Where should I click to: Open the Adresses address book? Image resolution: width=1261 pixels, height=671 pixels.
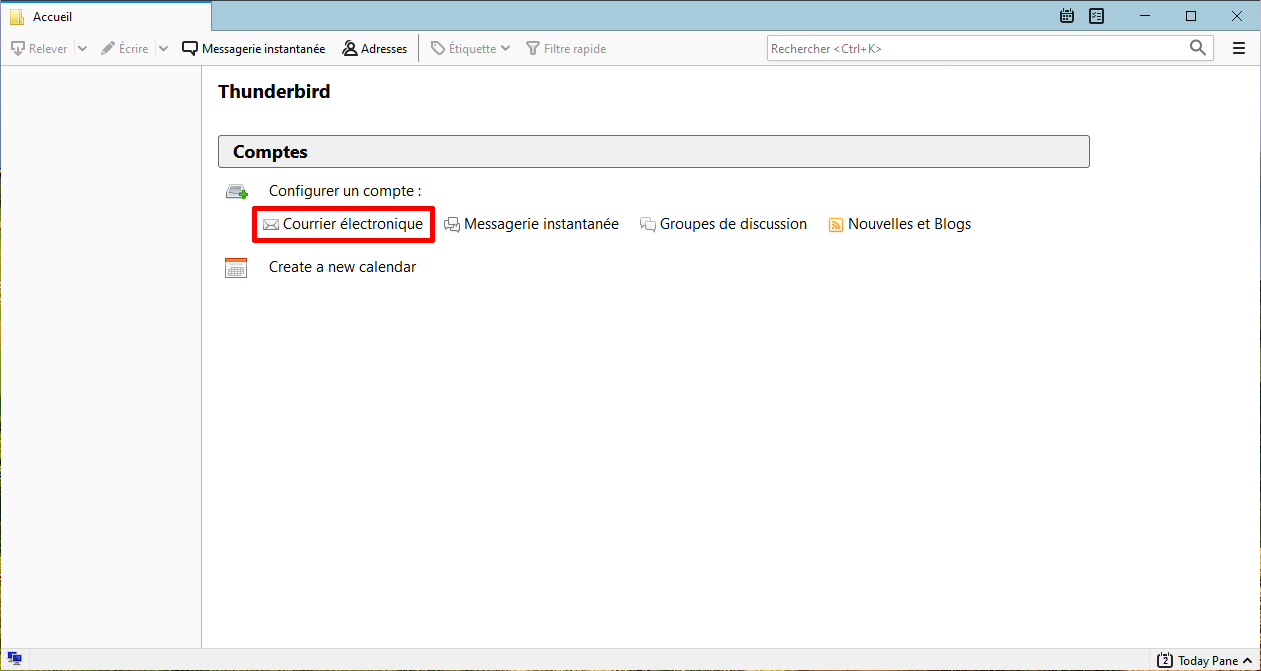pos(375,48)
